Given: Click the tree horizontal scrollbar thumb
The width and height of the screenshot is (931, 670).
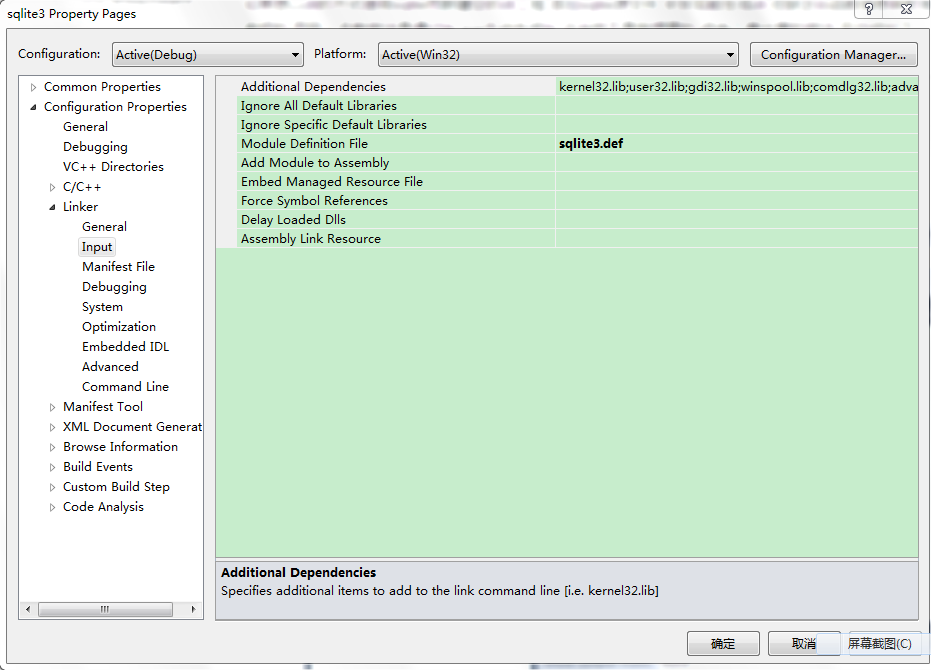Looking at the screenshot, I should (x=105, y=609).
